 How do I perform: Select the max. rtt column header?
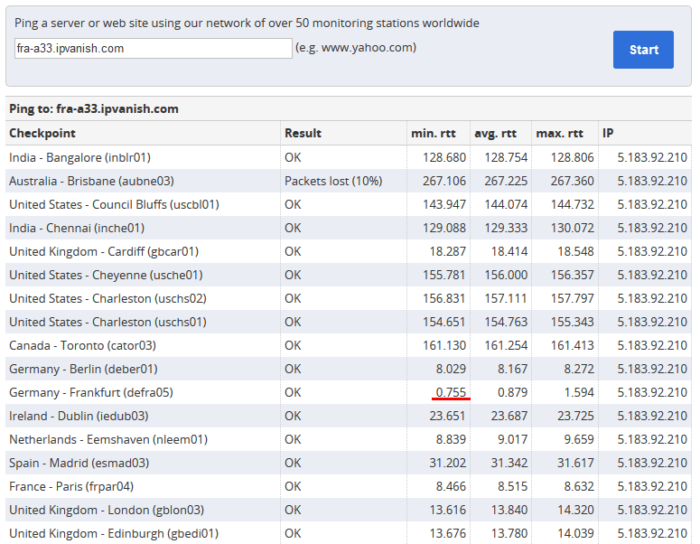tap(559, 133)
